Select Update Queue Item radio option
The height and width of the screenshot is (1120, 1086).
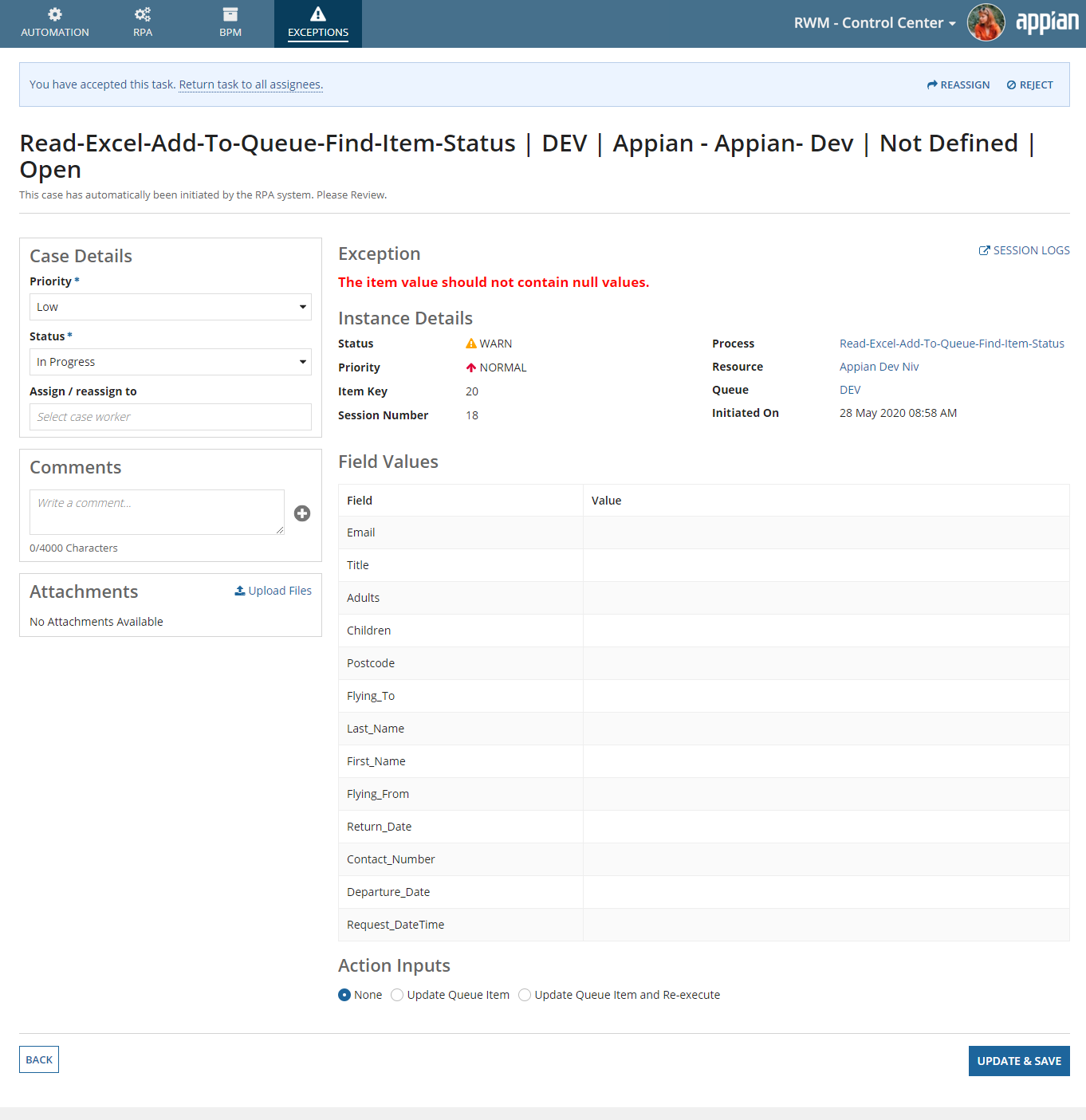397,995
